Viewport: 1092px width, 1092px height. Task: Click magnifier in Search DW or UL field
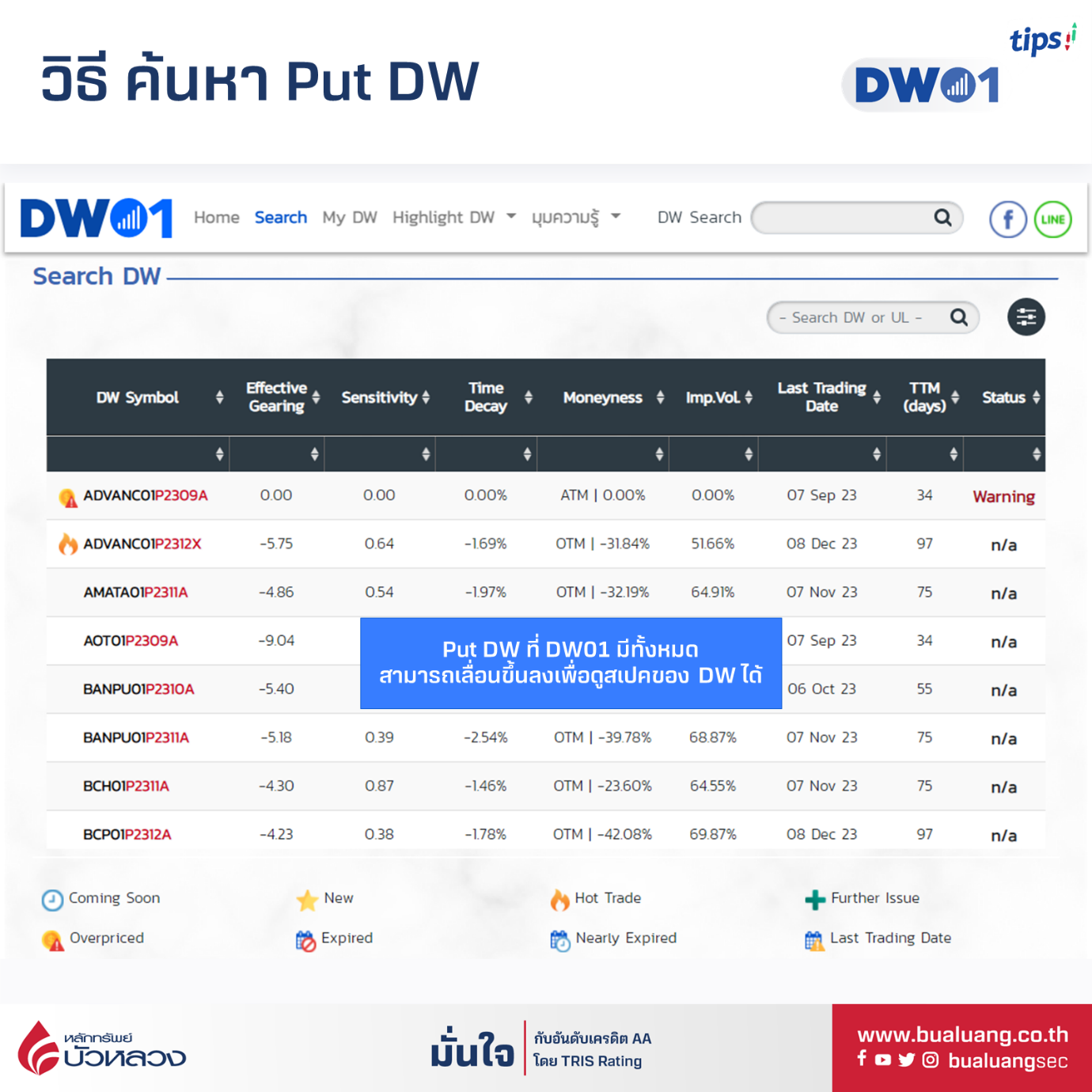[x=959, y=317]
